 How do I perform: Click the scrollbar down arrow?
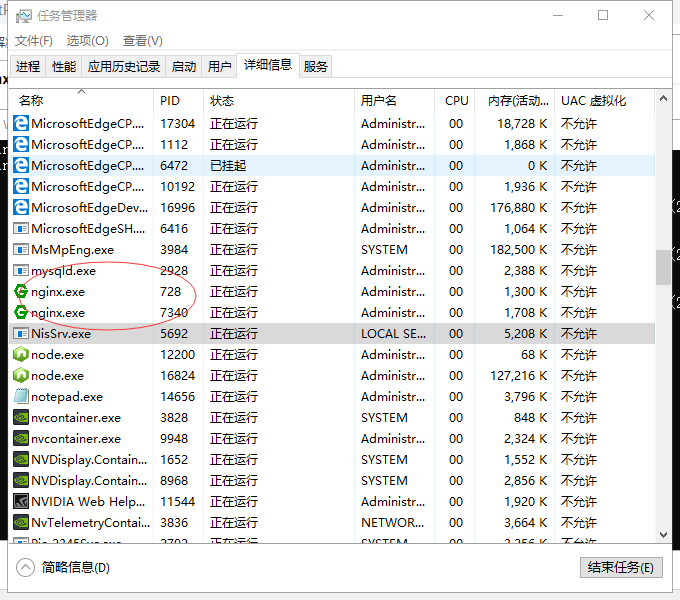(663, 535)
